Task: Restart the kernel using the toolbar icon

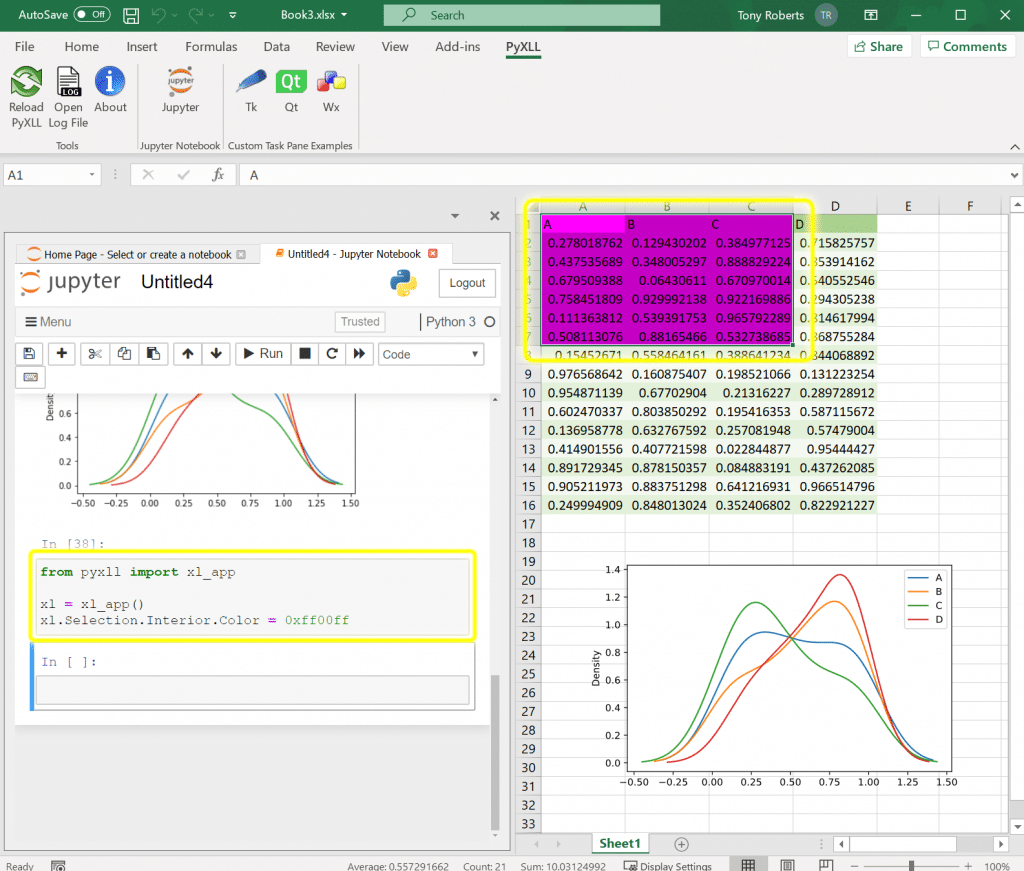Action: [332, 354]
